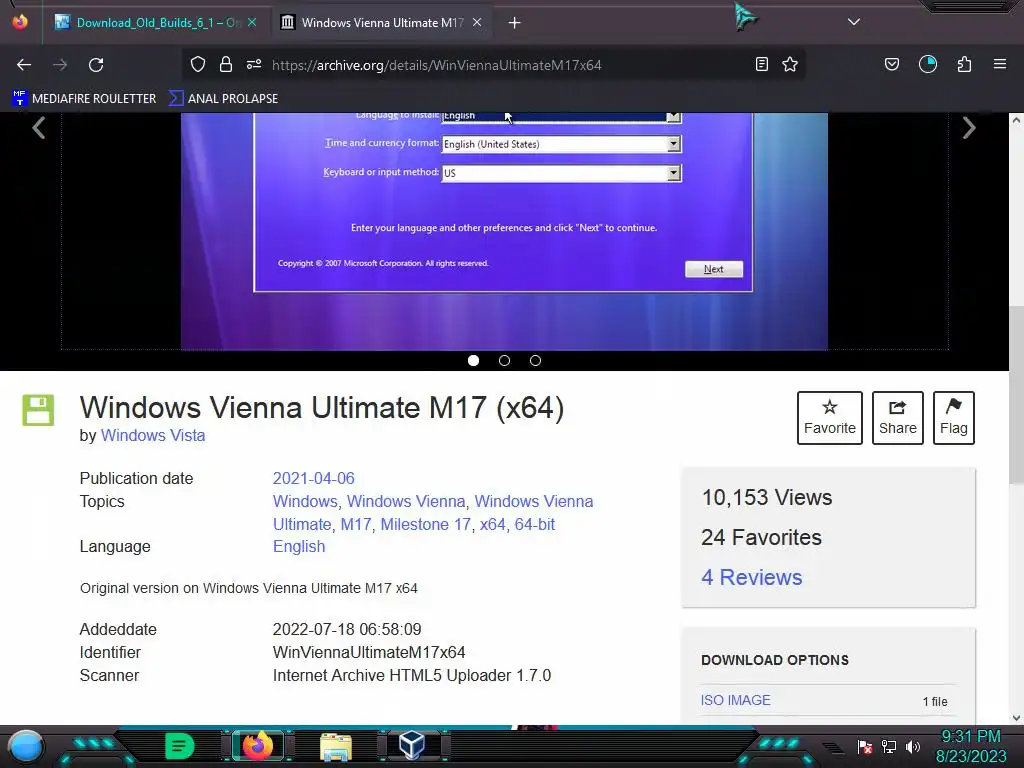Open MEDIAFIRE ROULETTER bookmark
Screen dimensions: 1024x768
click(x=84, y=99)
